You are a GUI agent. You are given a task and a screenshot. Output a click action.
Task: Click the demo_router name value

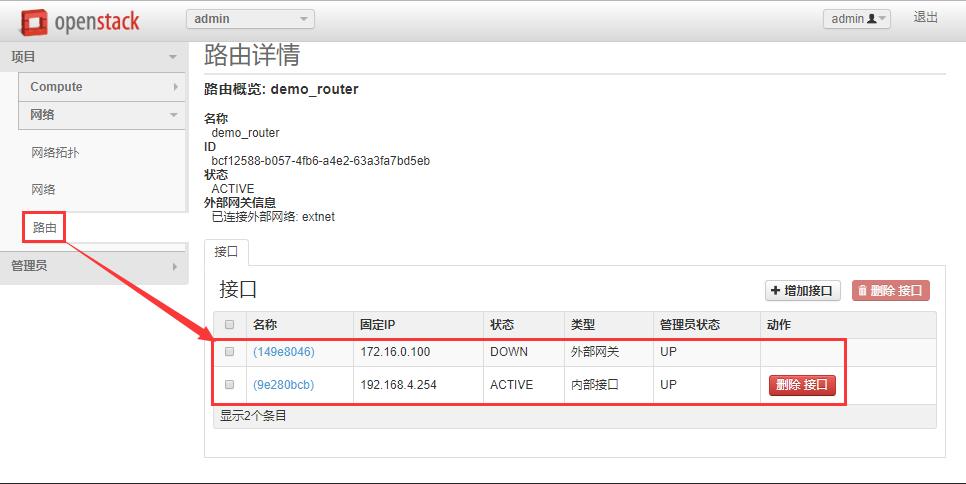[245, 133]
